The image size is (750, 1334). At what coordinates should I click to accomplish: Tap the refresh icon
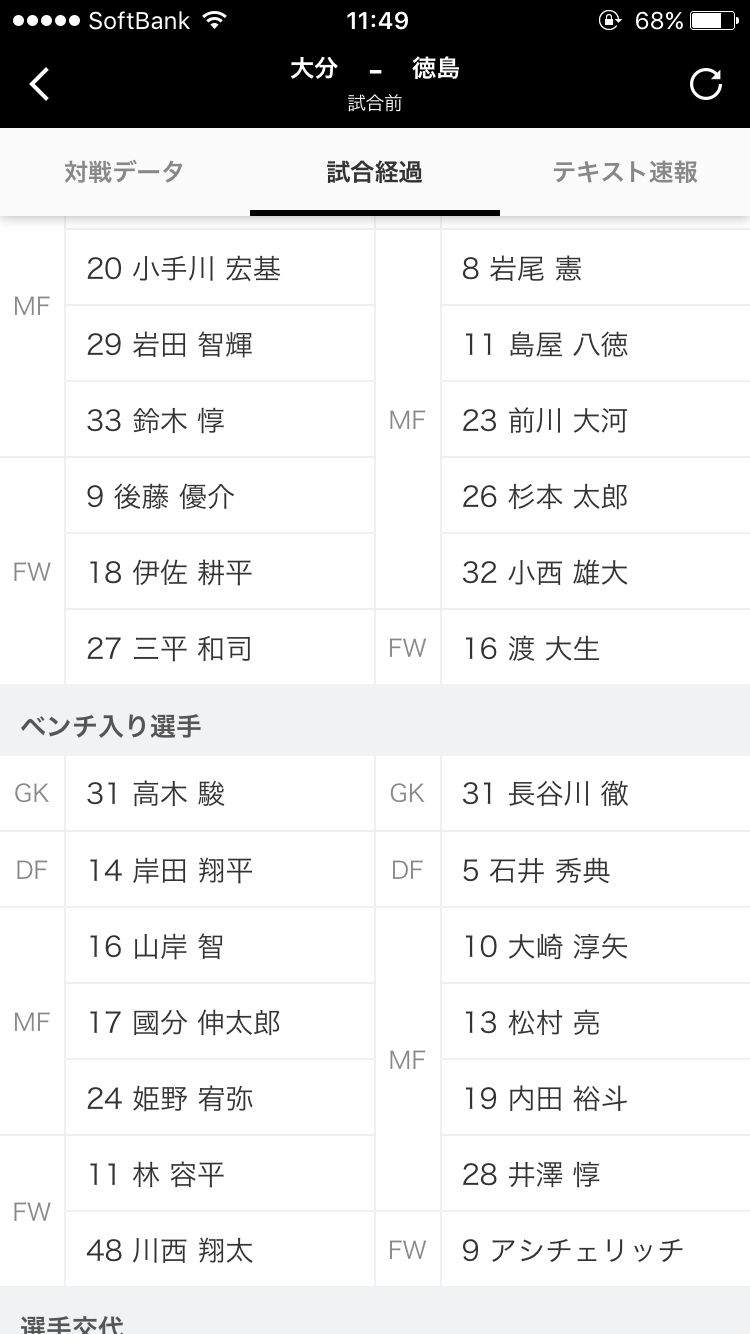point(705,84)
